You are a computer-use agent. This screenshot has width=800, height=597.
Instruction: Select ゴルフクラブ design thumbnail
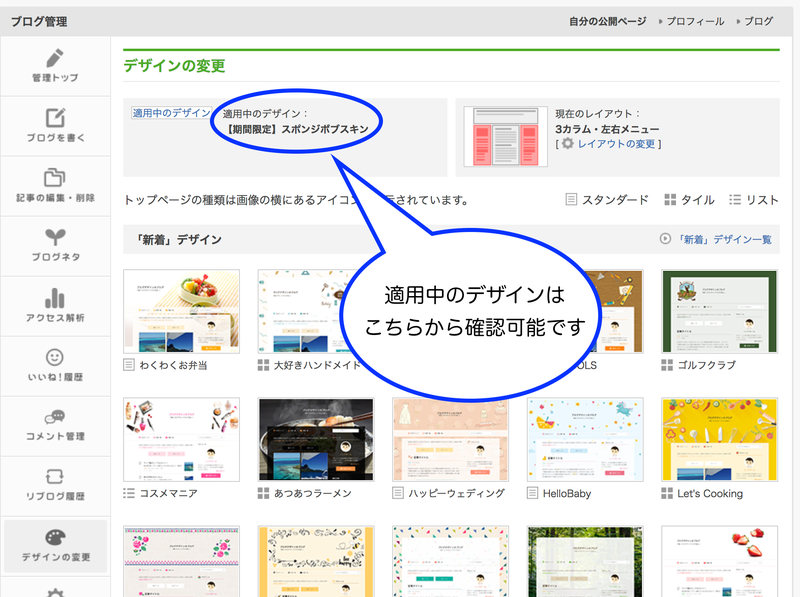[x=719, y=311]
